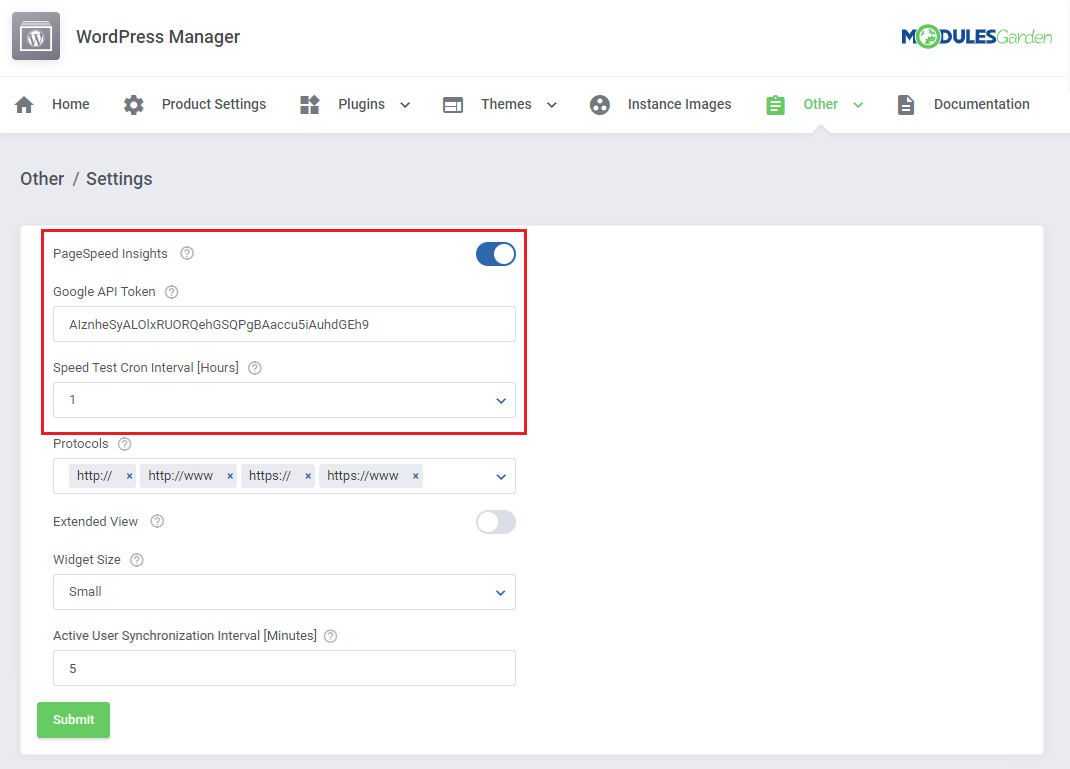Click the Settings breadcrumb text

tap(119, 179)
